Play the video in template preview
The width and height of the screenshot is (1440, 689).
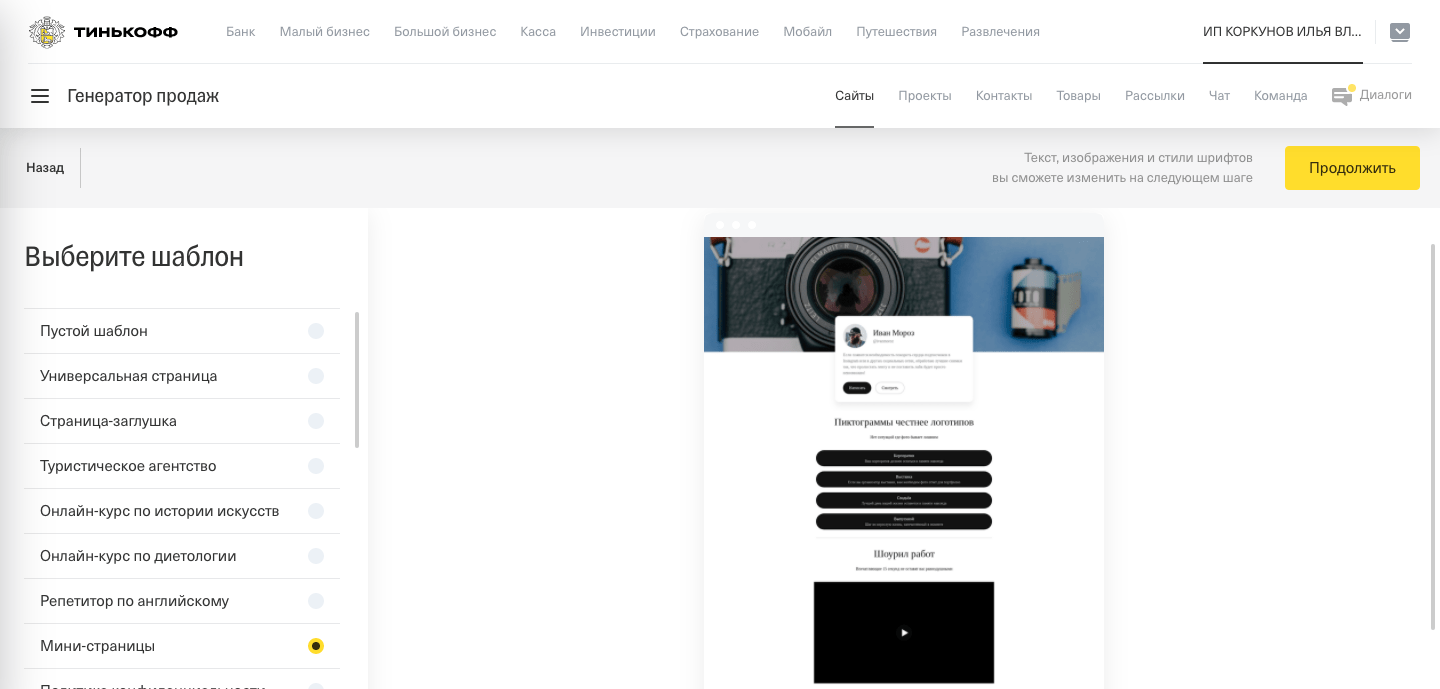click(904, 632)
